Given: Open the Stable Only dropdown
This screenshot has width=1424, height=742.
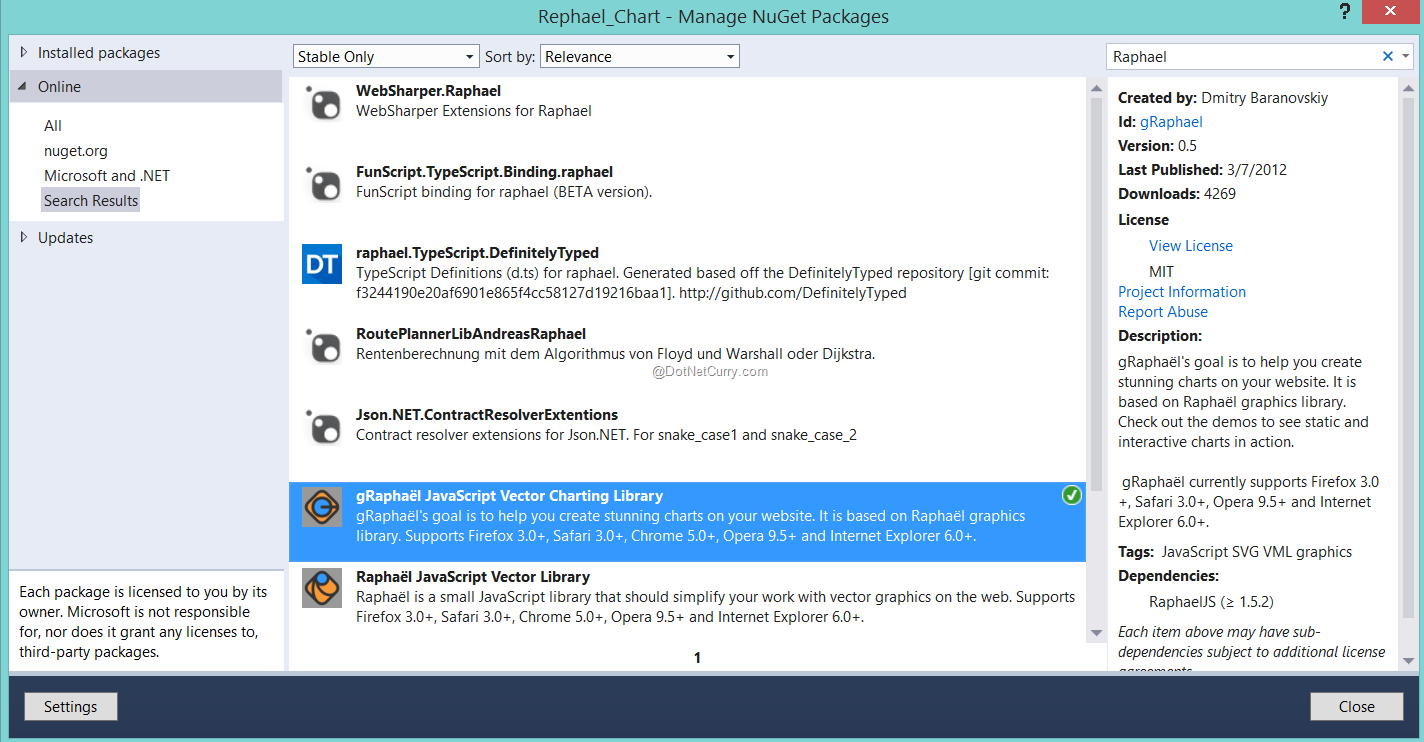Looking at the screenshot, I should pos(386,56).
